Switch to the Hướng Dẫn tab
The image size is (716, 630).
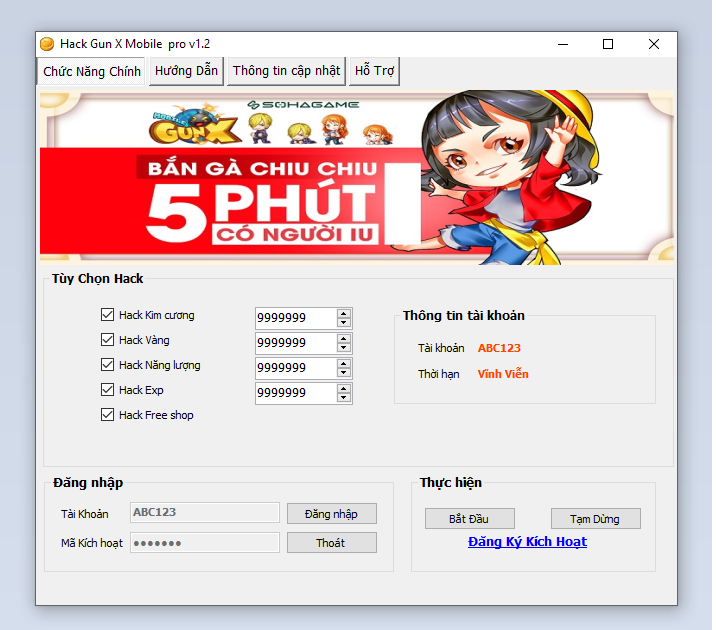point(186,71)
